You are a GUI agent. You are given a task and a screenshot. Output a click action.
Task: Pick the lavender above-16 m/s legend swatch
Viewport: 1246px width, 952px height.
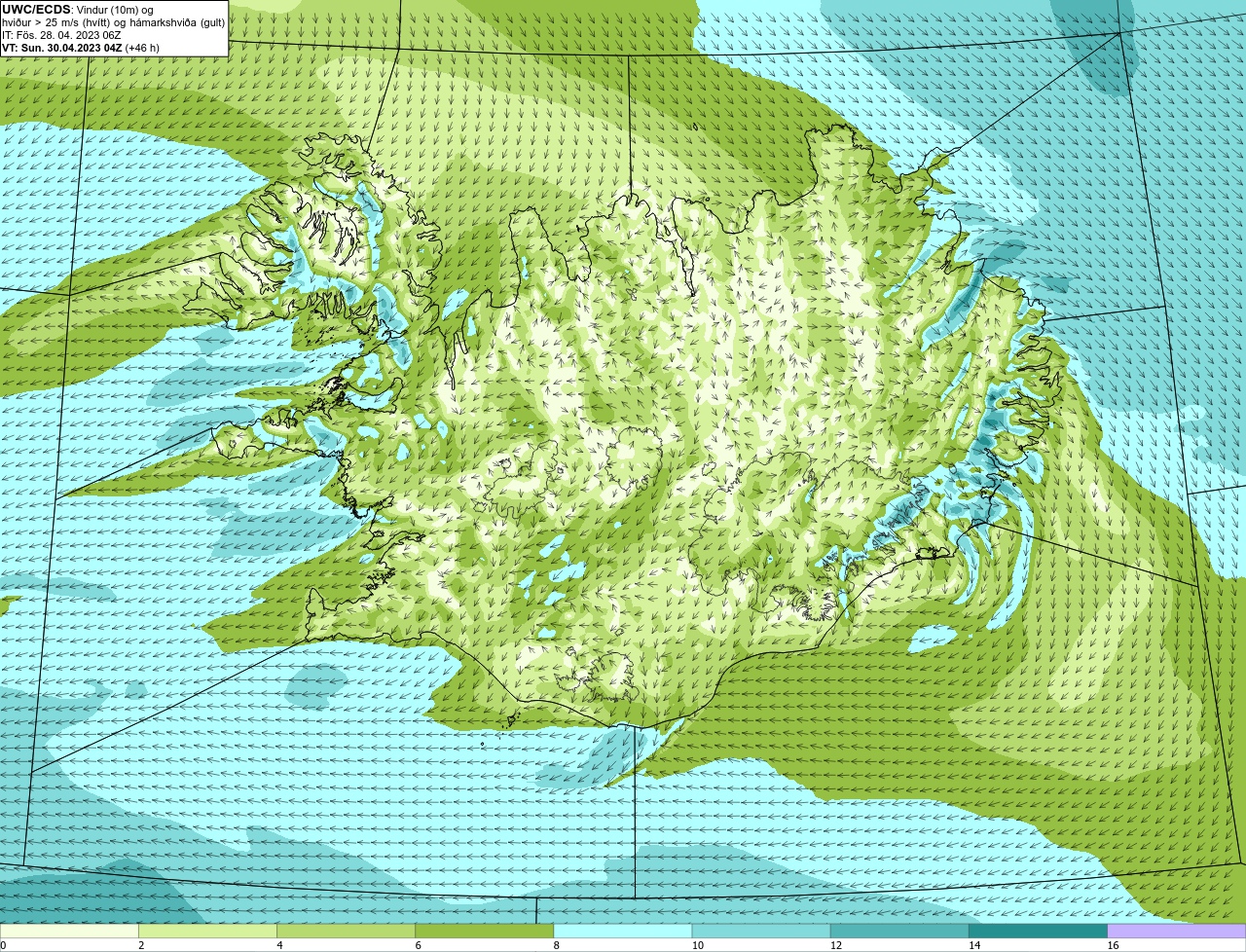pyautogui.click(x=1177, y=931)
